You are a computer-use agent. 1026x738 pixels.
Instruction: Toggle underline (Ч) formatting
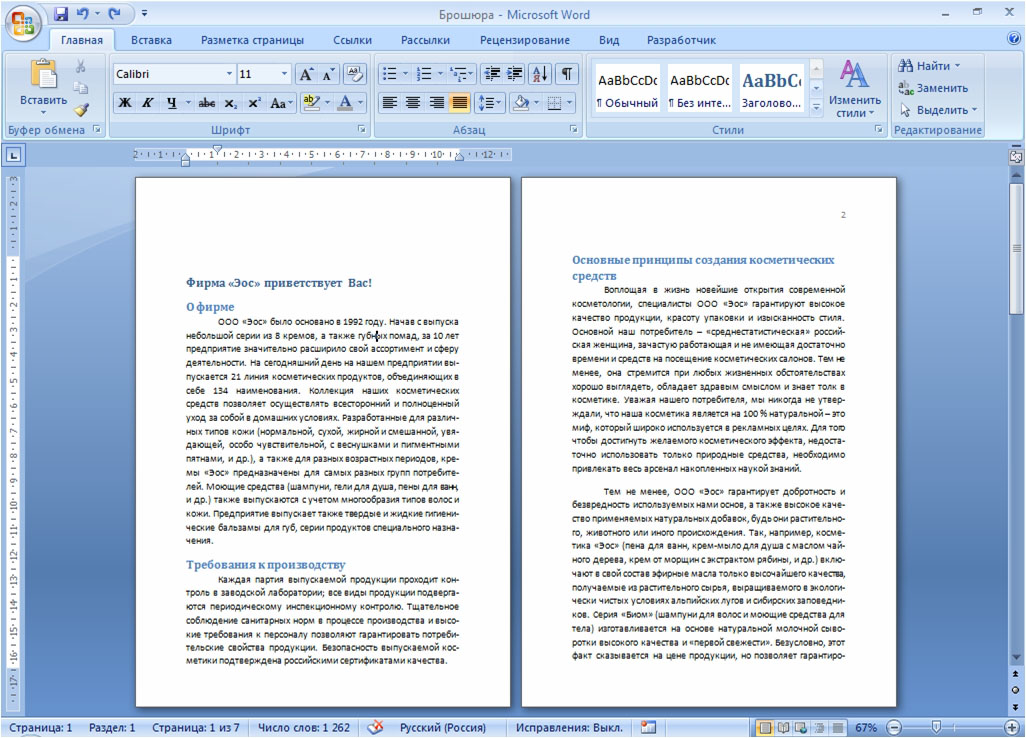171,103
